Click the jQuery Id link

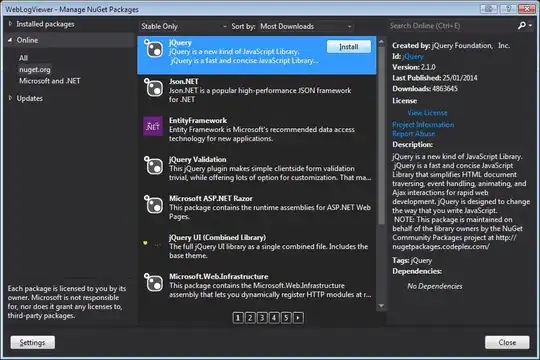[x=413, y=56]
